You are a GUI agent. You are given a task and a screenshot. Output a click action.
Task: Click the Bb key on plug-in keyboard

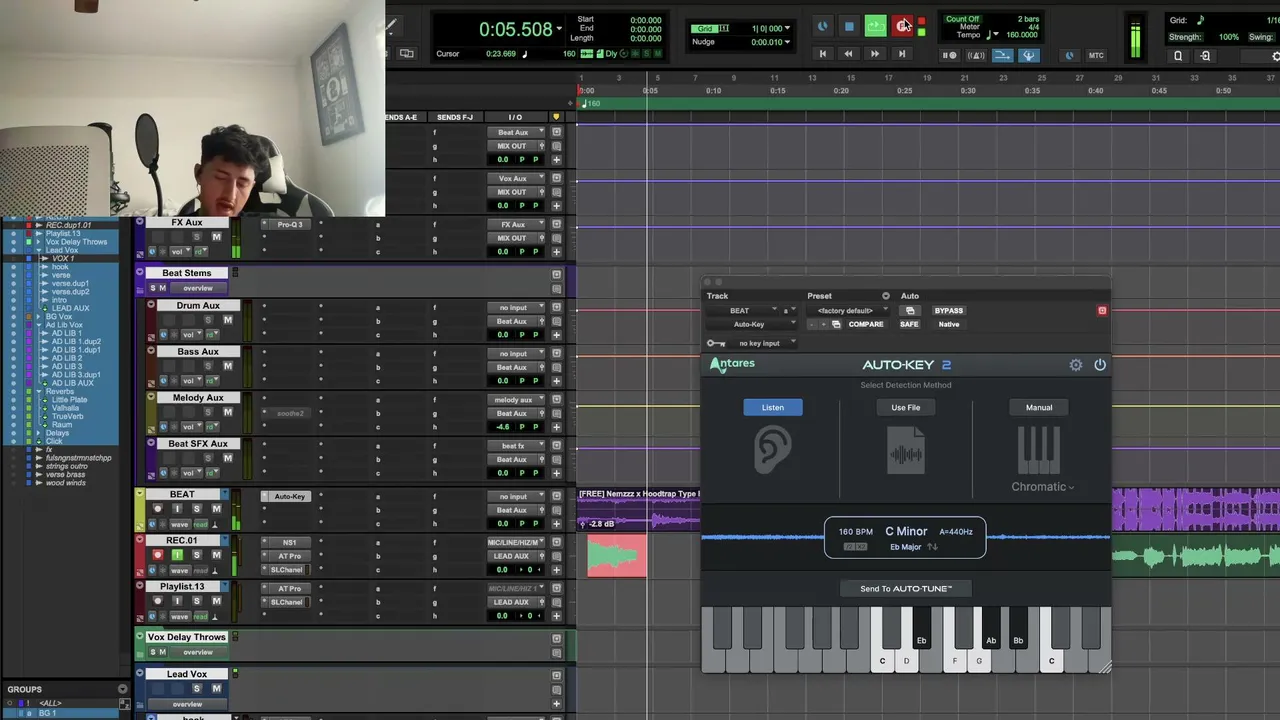coord(1018,628)
